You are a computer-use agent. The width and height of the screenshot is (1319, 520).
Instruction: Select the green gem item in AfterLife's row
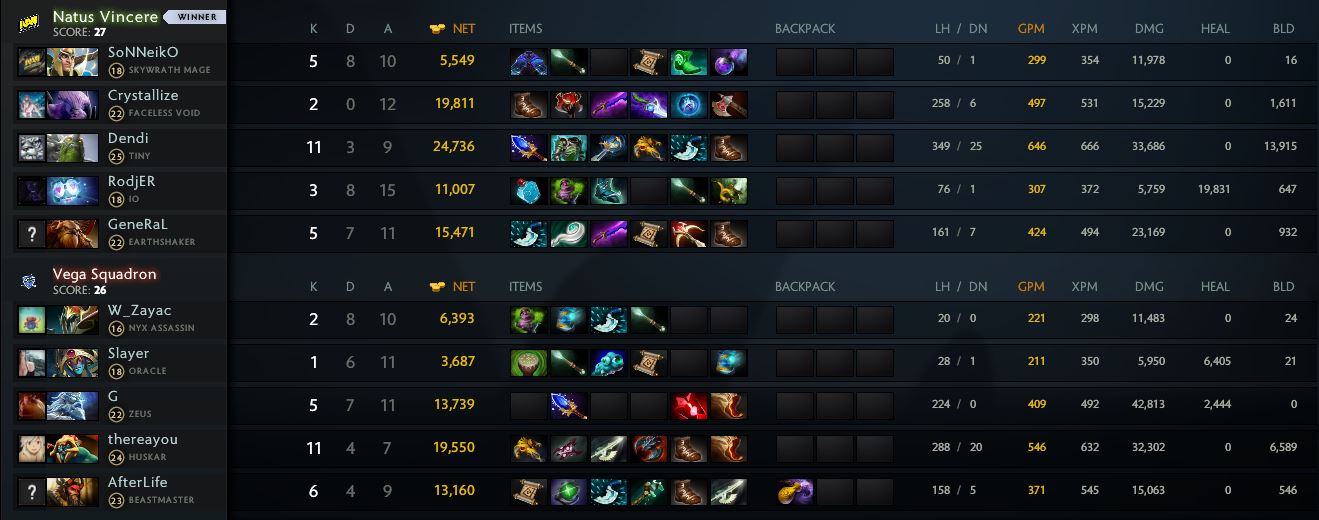[569, 491]
